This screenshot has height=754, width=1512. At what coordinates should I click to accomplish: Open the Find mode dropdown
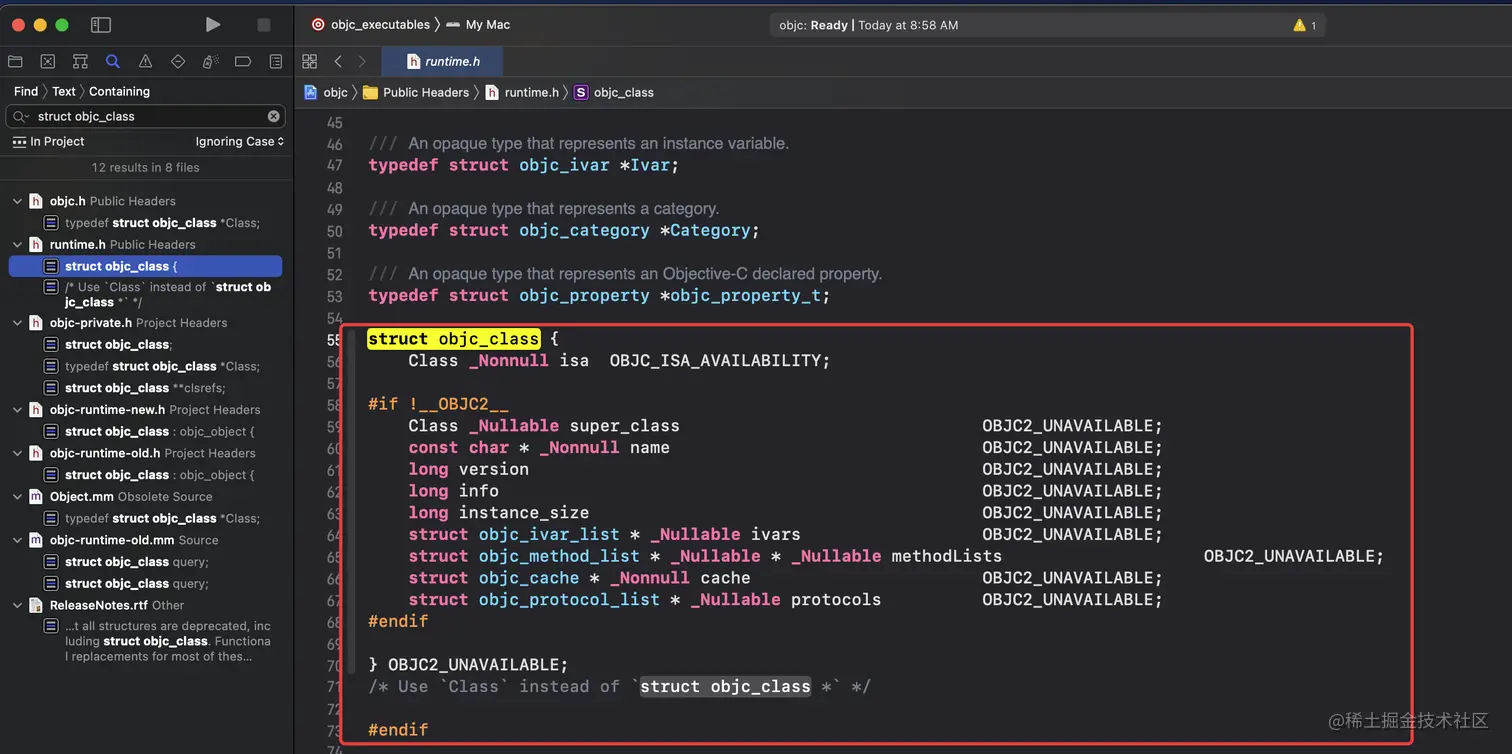26,91
